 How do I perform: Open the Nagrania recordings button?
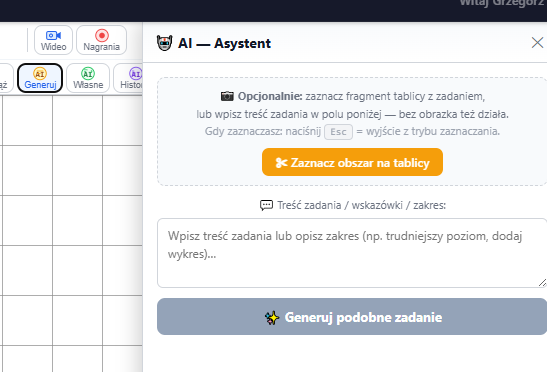[102, 40]
